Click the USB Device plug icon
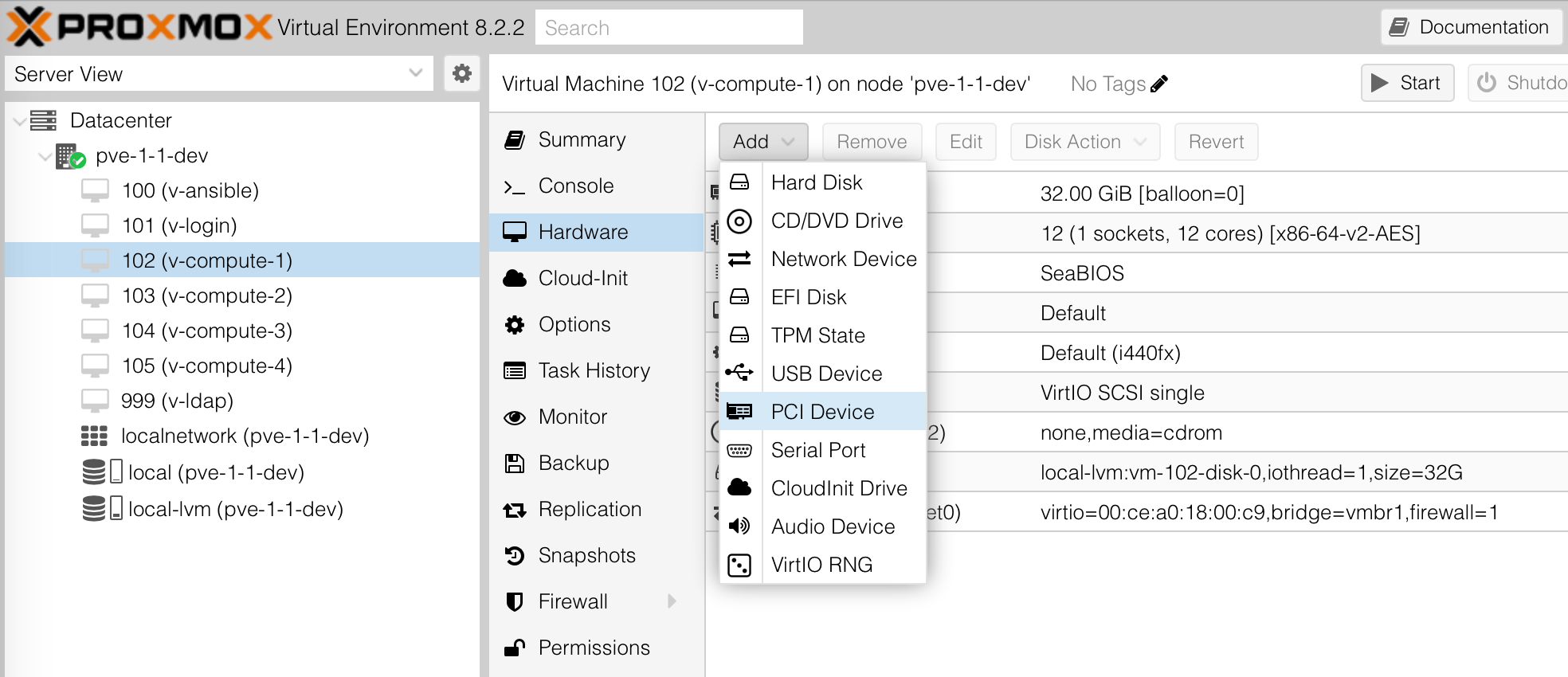 739,373
